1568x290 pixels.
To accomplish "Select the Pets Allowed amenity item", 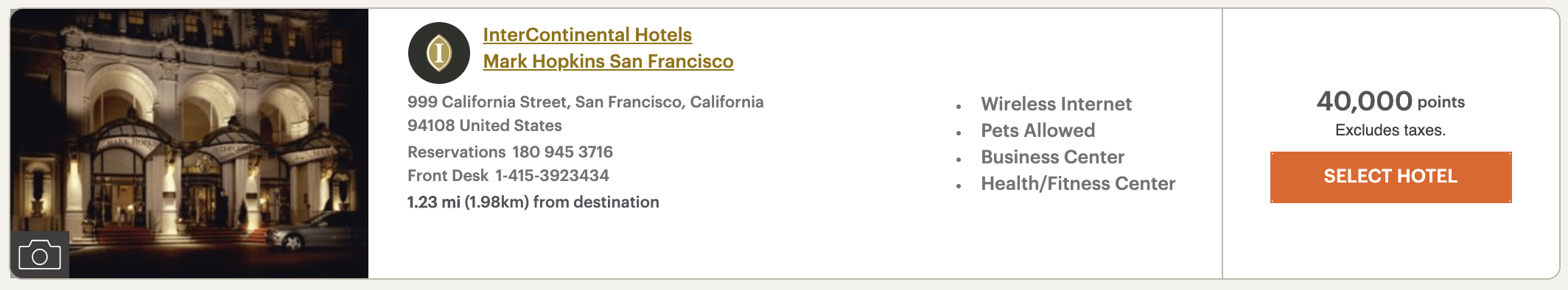I will tap(1037, 130).
